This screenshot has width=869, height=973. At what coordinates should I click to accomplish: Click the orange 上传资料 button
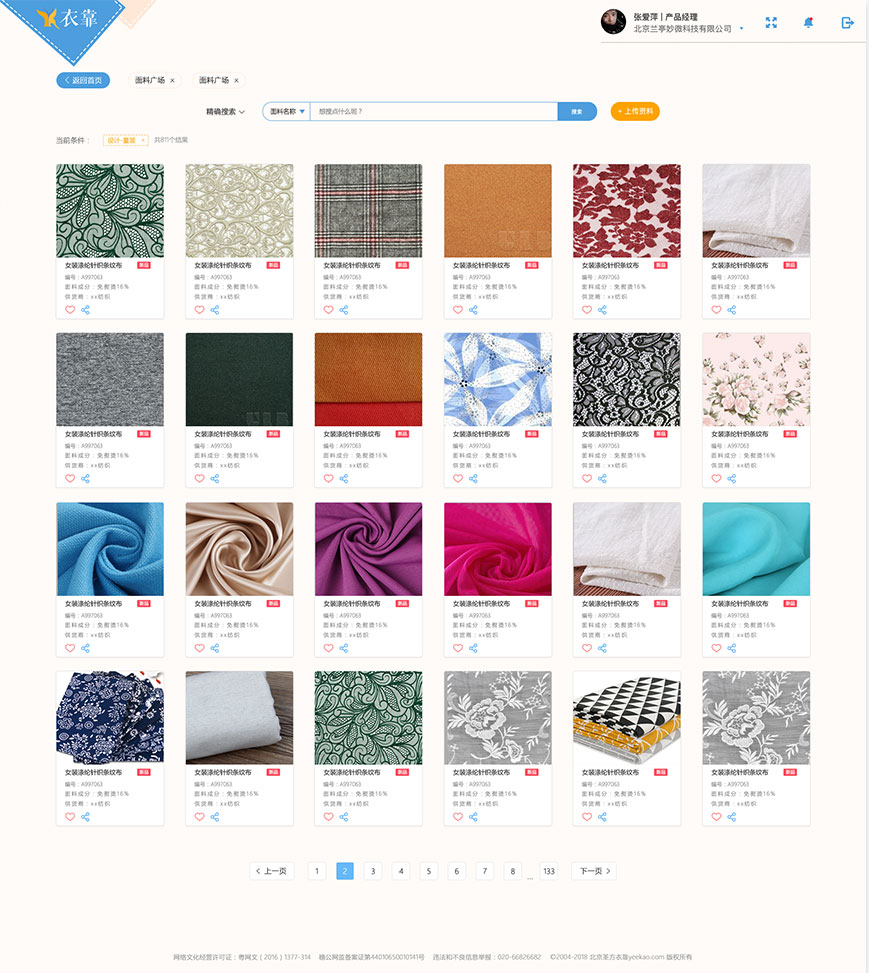tap(635, 112)
